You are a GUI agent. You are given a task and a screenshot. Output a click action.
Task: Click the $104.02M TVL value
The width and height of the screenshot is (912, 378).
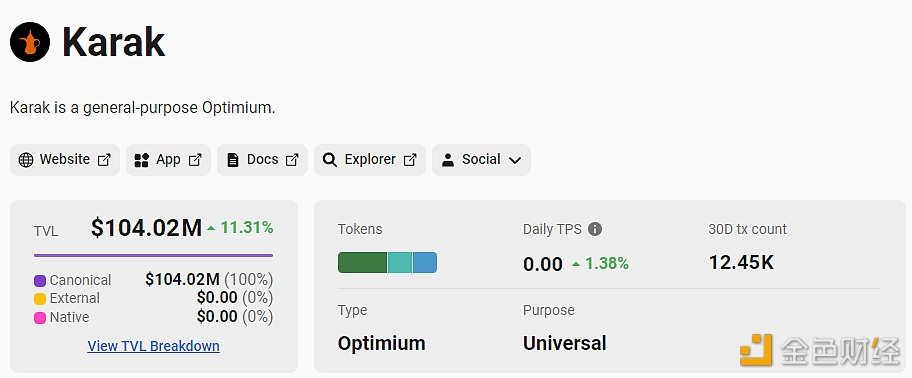pos(146,228)
